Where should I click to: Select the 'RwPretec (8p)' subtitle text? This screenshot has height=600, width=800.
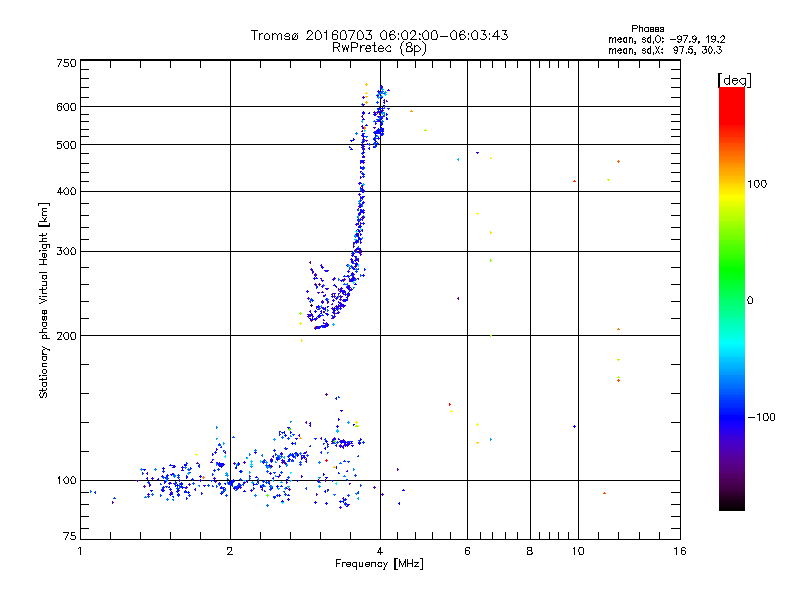tap(379, 48)
